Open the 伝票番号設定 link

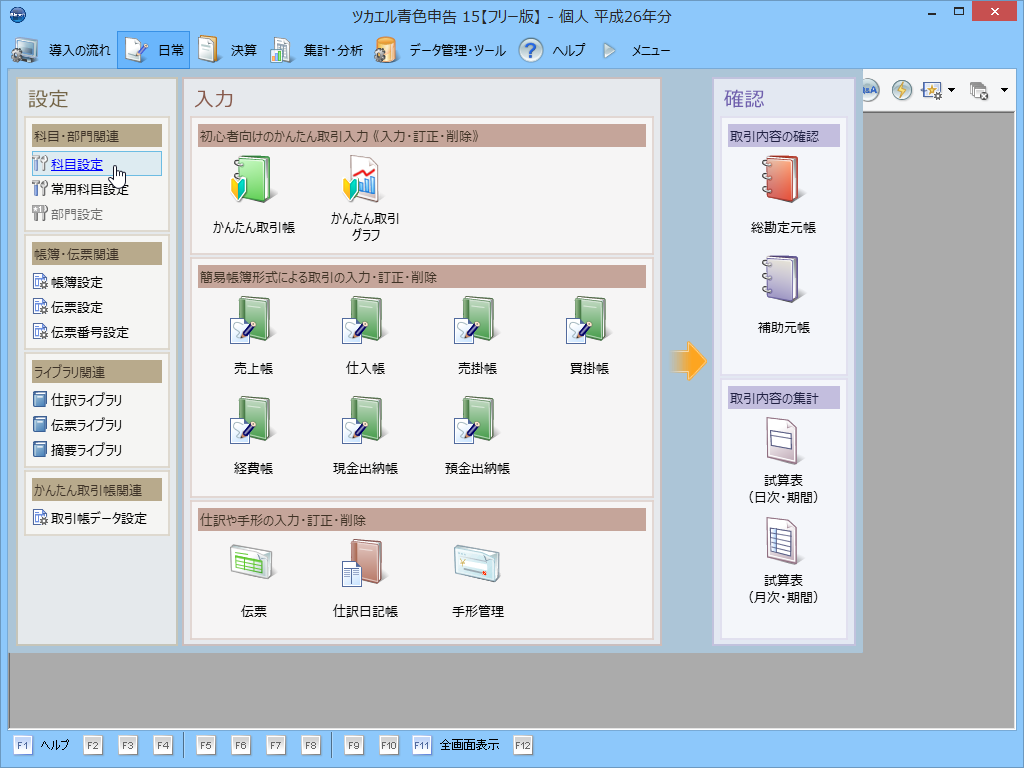tap(89, 332)
